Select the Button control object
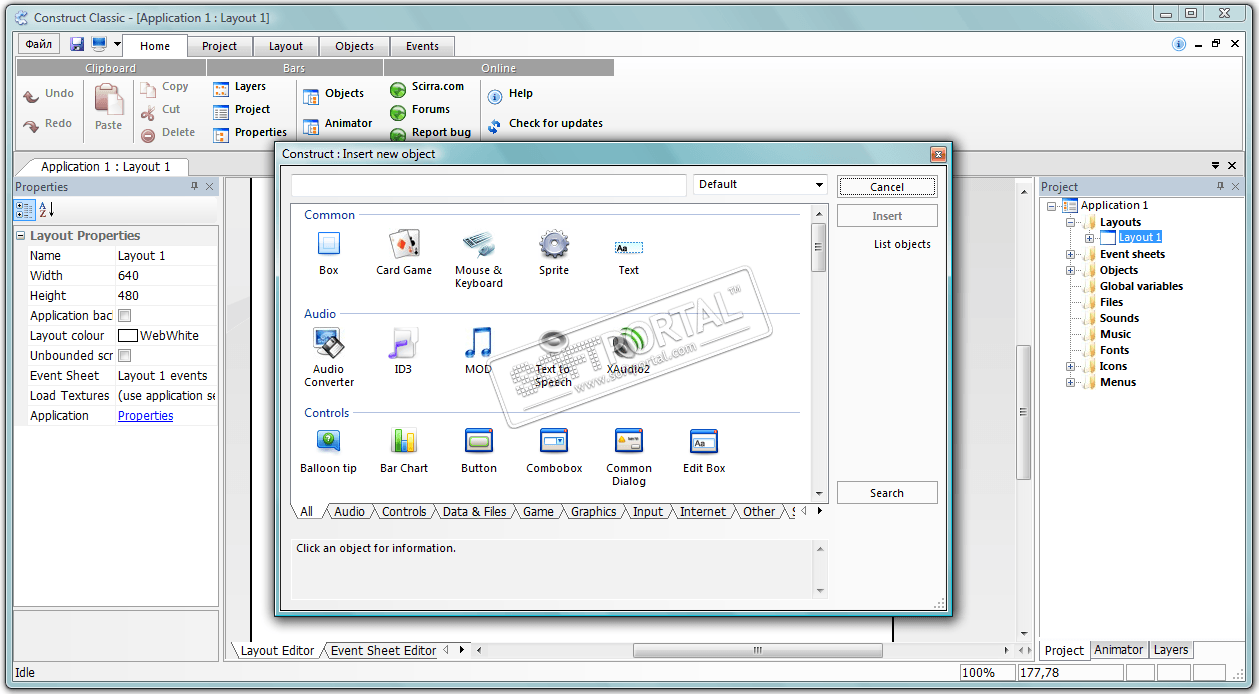Viewport: 1259px width, 694px height. coord(479,441)
